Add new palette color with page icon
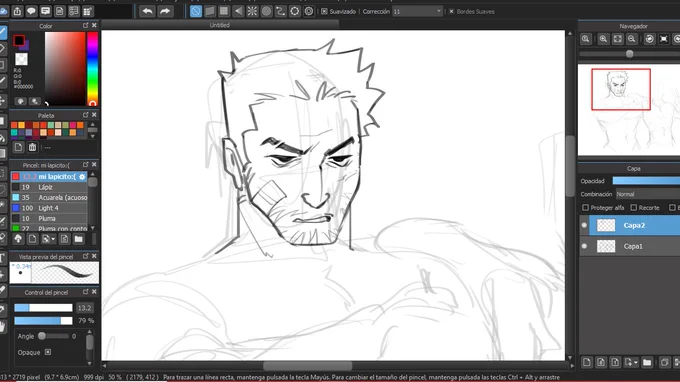Viewport: 680px width, 382px height. [18, 147]
